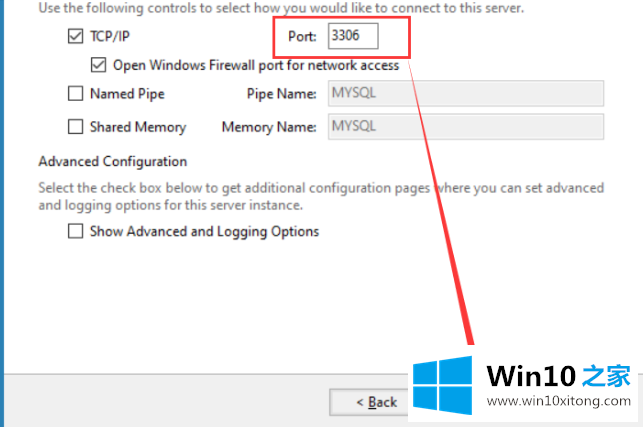The width and height of the screenshot is (643, 427).
Task: Go to the previous step with Back
Action: point(377,402)
